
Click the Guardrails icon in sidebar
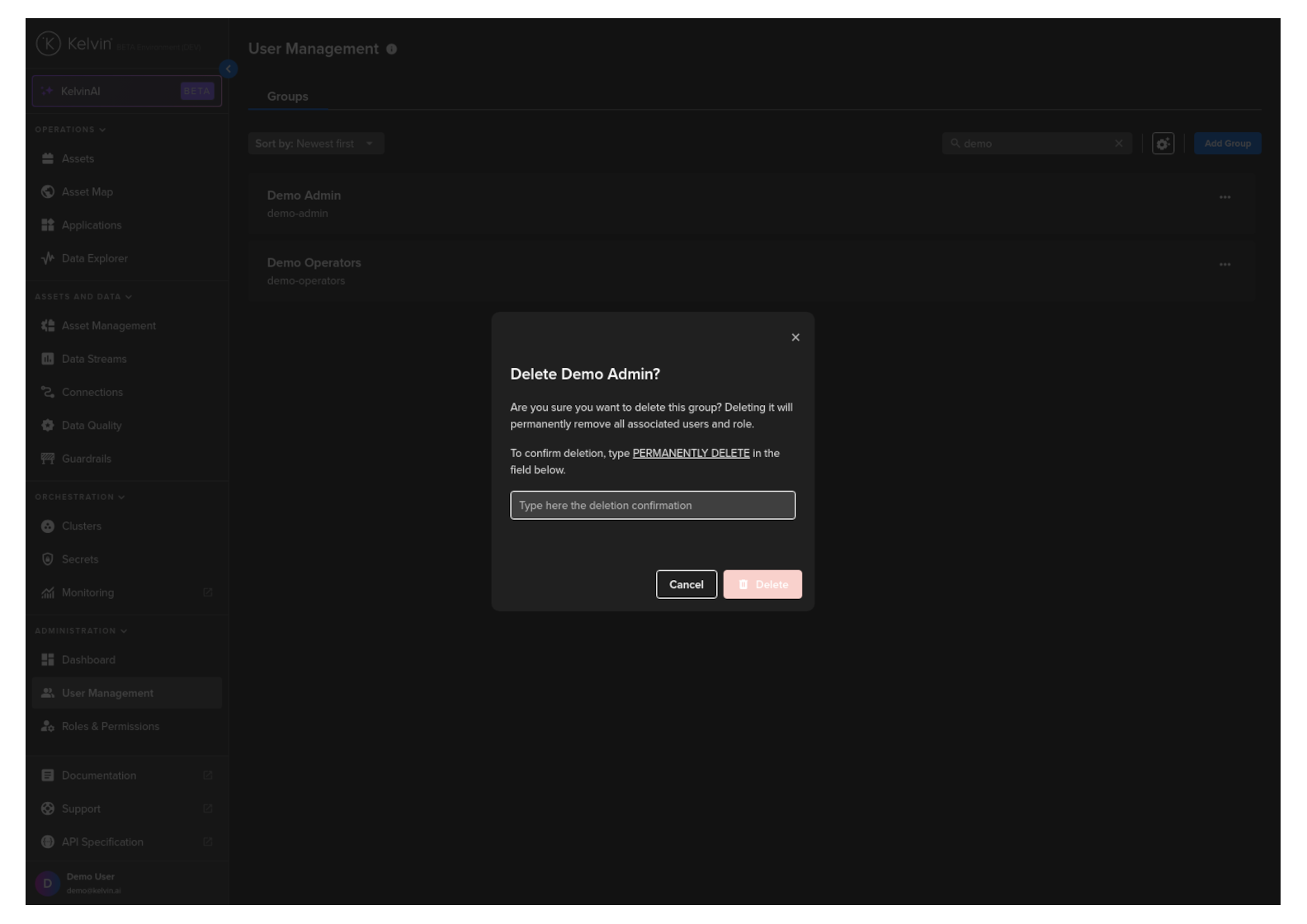(48, 459)
